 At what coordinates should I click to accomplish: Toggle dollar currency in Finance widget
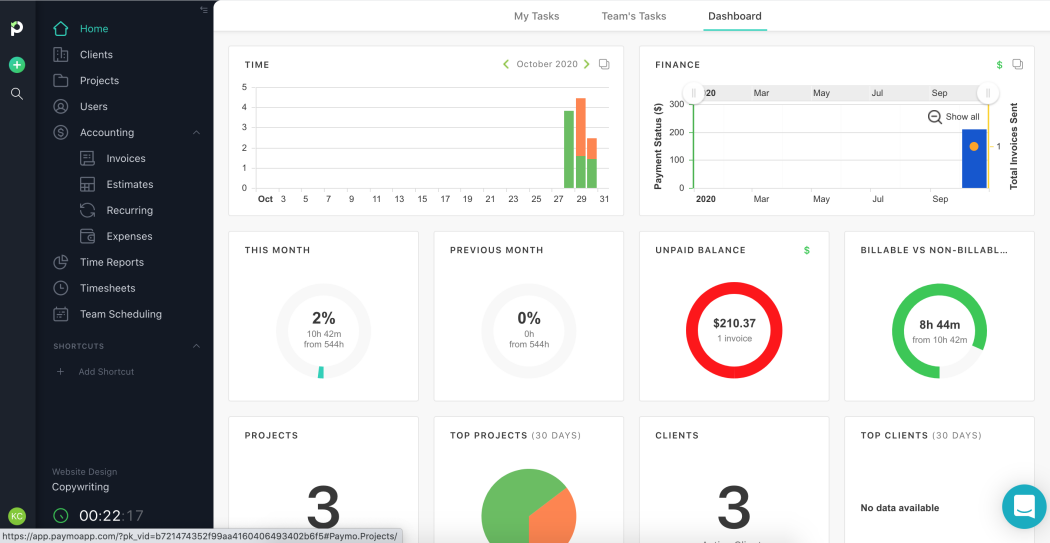pyautogui.click(x=999, y=65)
